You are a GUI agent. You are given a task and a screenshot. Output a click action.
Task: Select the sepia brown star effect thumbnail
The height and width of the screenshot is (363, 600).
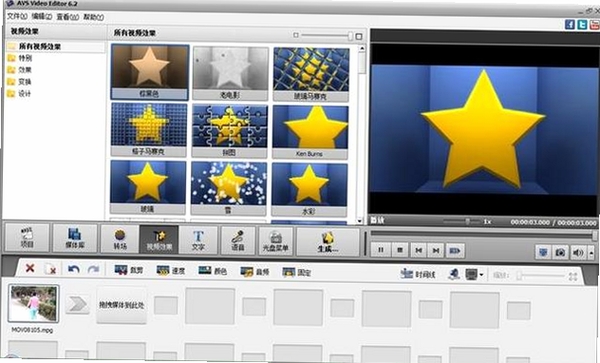(150, 72)
